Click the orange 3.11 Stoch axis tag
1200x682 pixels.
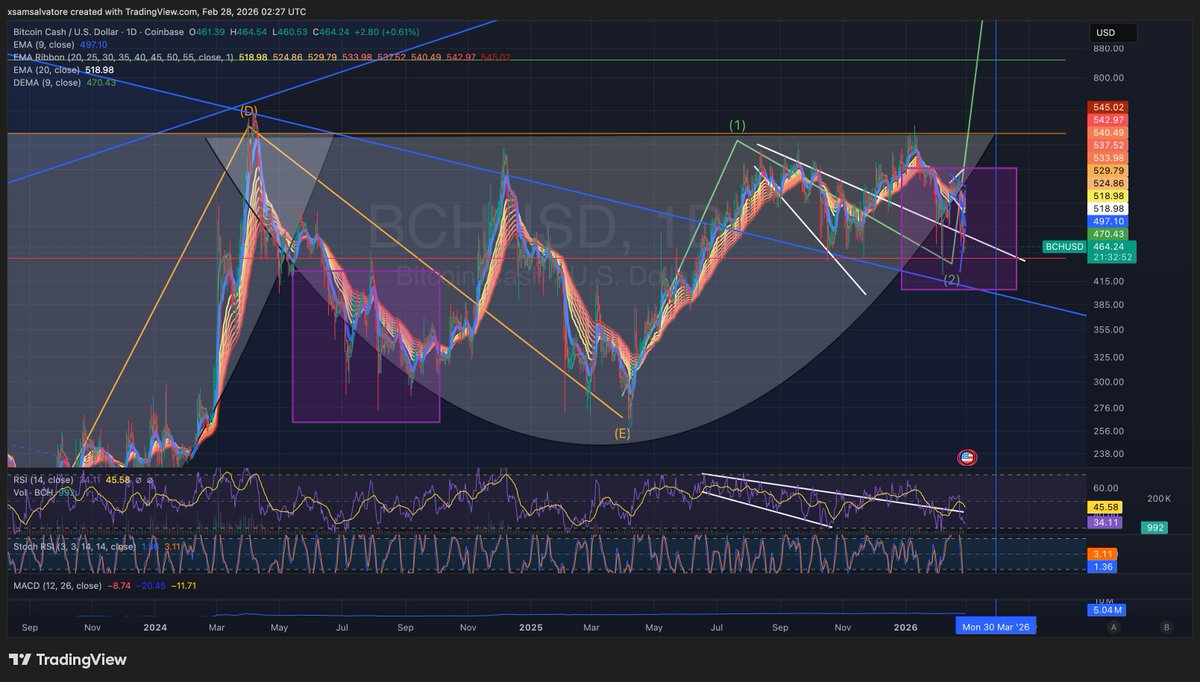coord(1102,553)
